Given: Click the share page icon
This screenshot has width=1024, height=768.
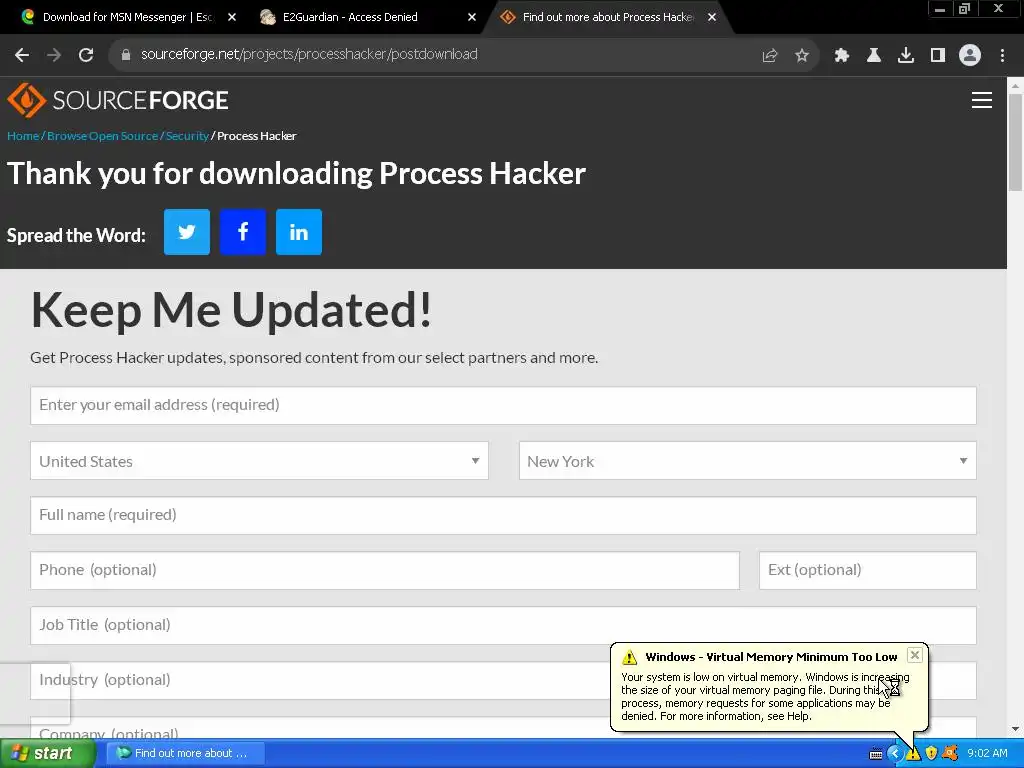Looking at the screenshot, I should tap(770, 55).
